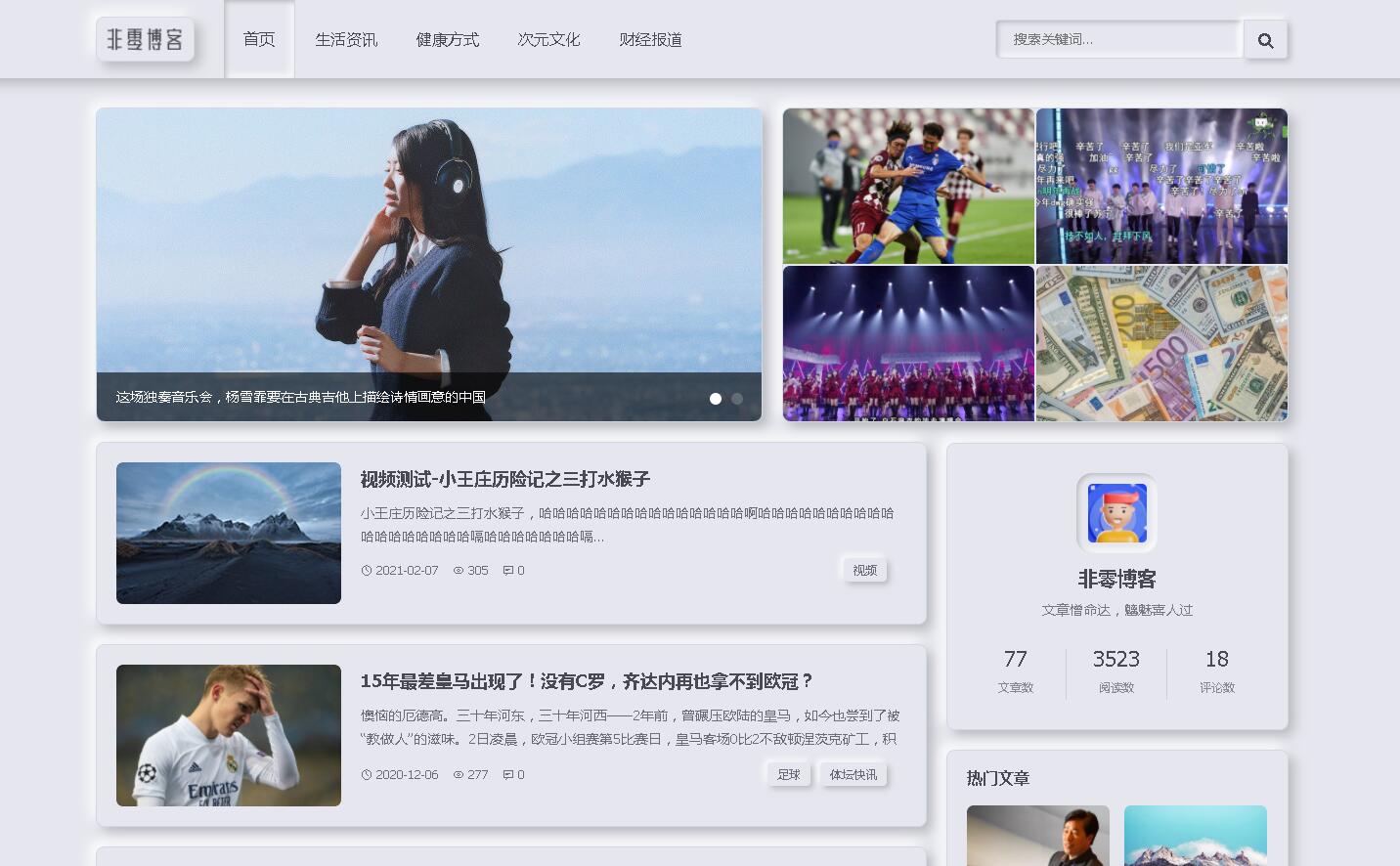1400x866 pixels.
Task: Click the search keyword input field
Action: click(x=1118, y=39)
